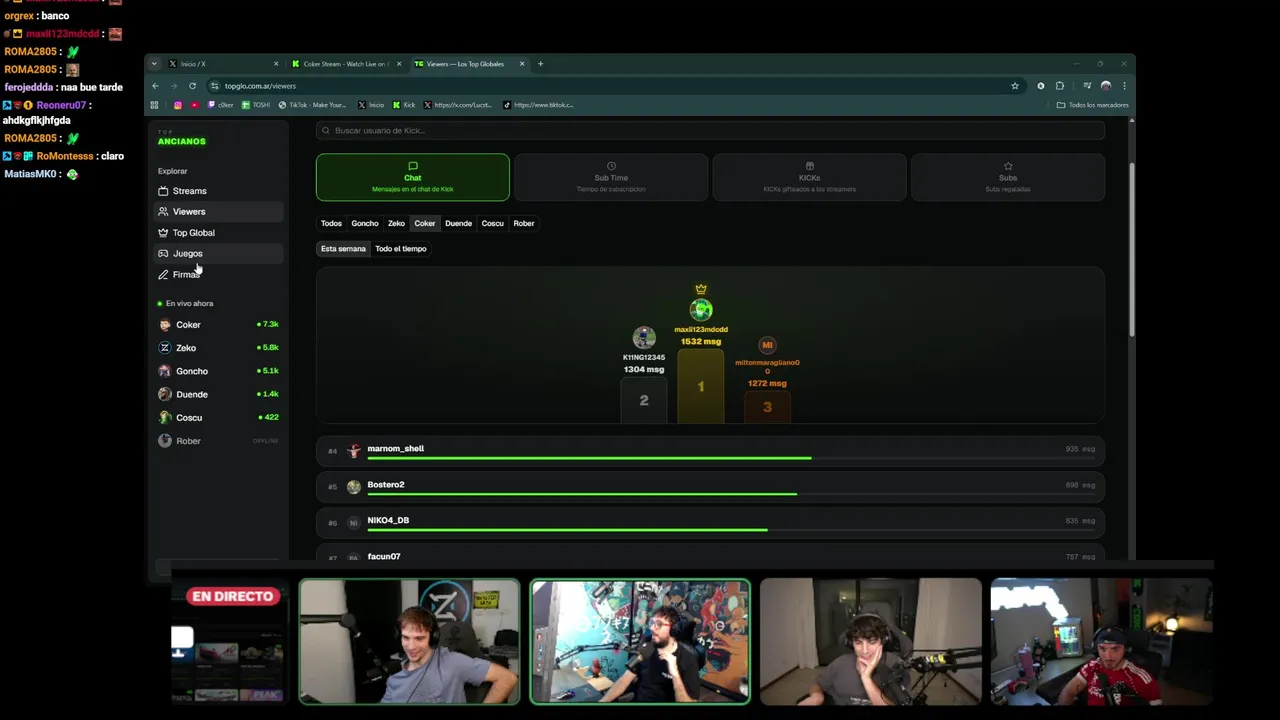Open the Kick bookmark
Image resolution: width=1280 pixels, height=720 pixels.
point(404,105)
